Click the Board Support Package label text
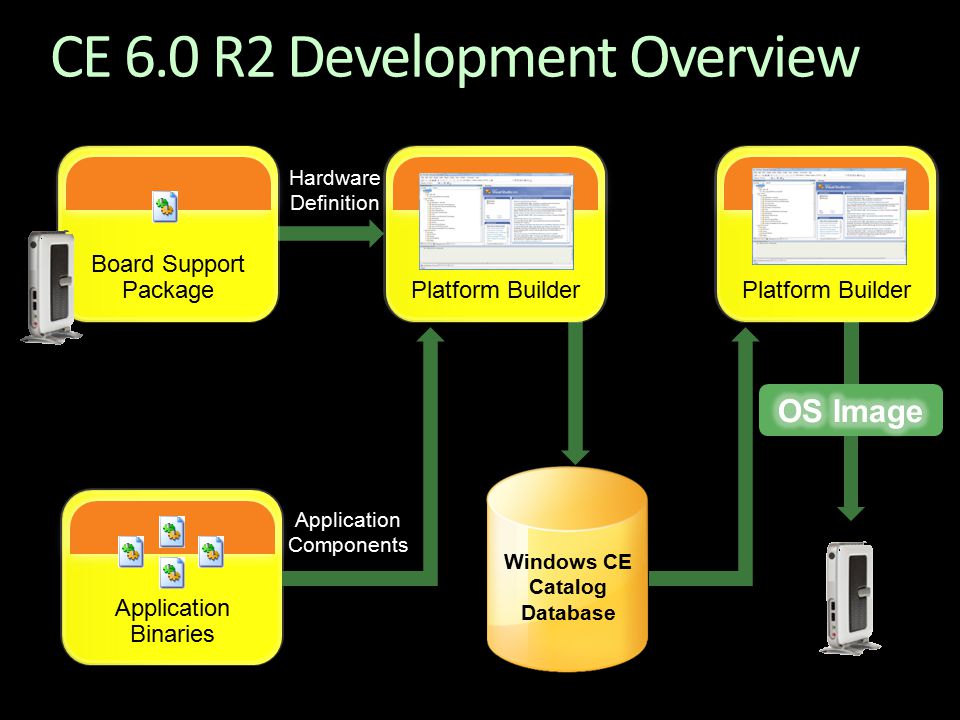Screen dimensions: 960x720 point(168,277)
